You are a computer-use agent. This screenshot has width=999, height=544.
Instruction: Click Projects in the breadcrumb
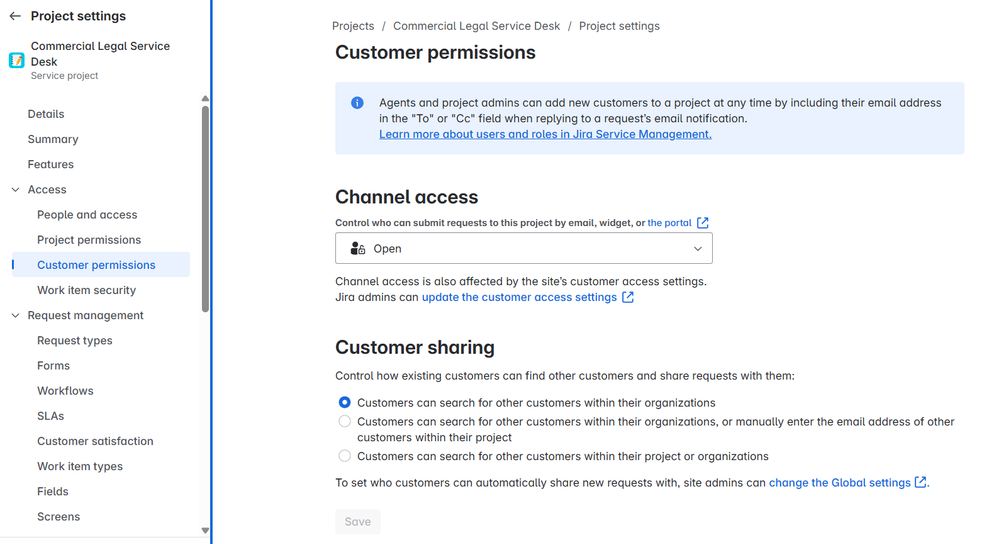pos(353,26)
